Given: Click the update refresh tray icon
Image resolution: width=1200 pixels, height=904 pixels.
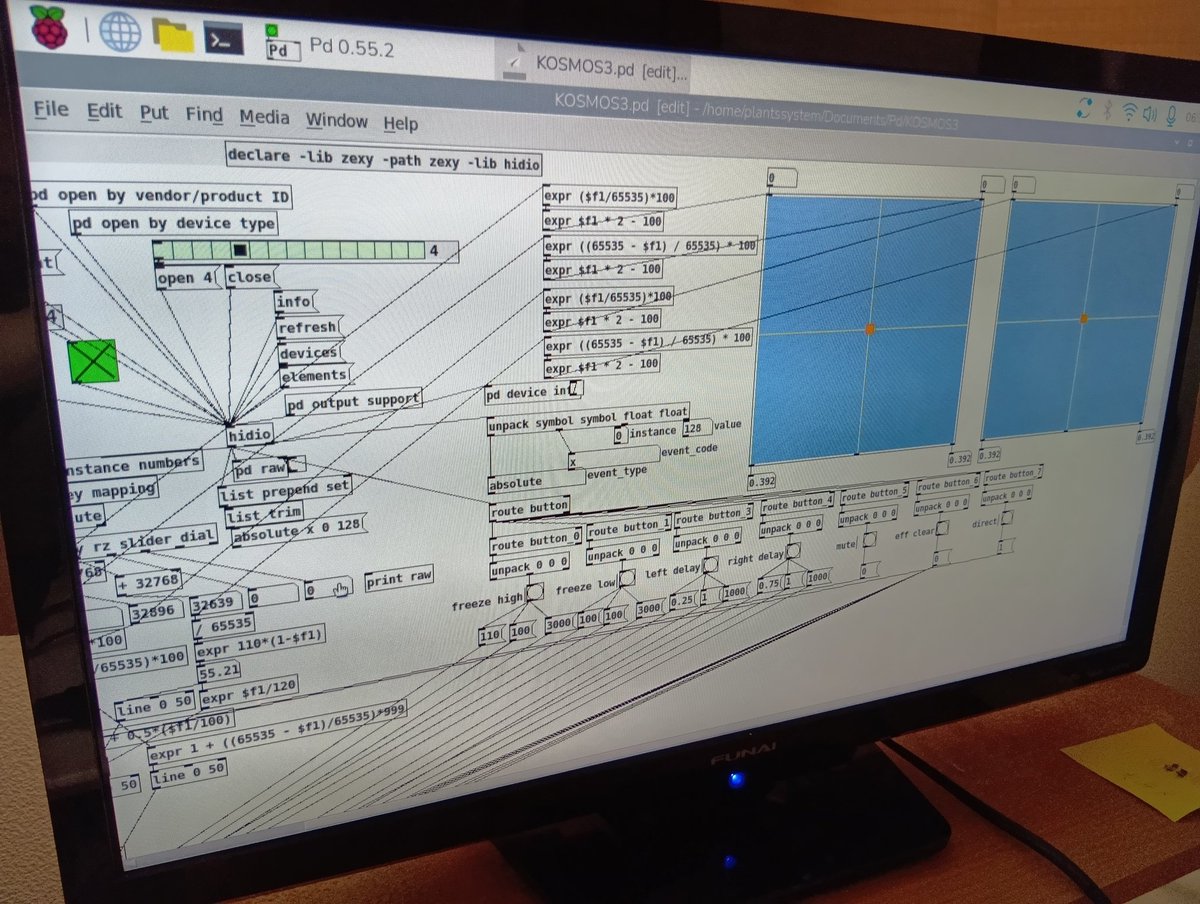Looking at the screenshot, I should (x=1084, y=109).
